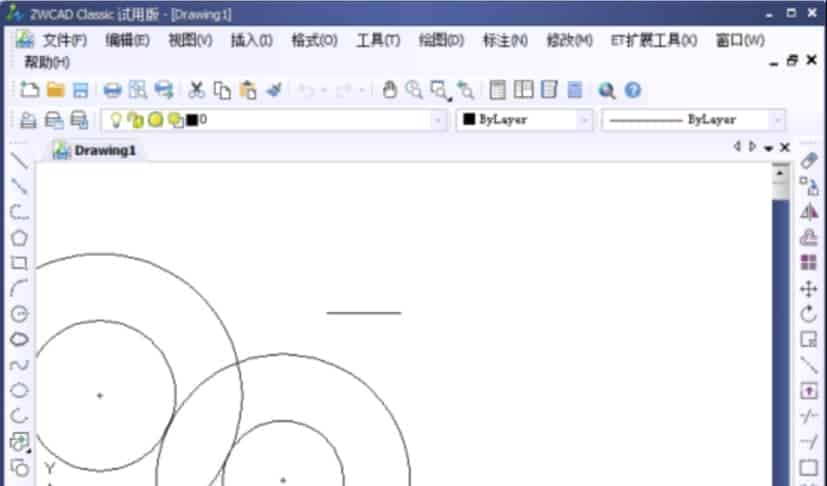The height and width of the screenshot is (486, 827).
Task: Expand the Undo history arrow
Action: pyautogui.click(x=324, y=90)
